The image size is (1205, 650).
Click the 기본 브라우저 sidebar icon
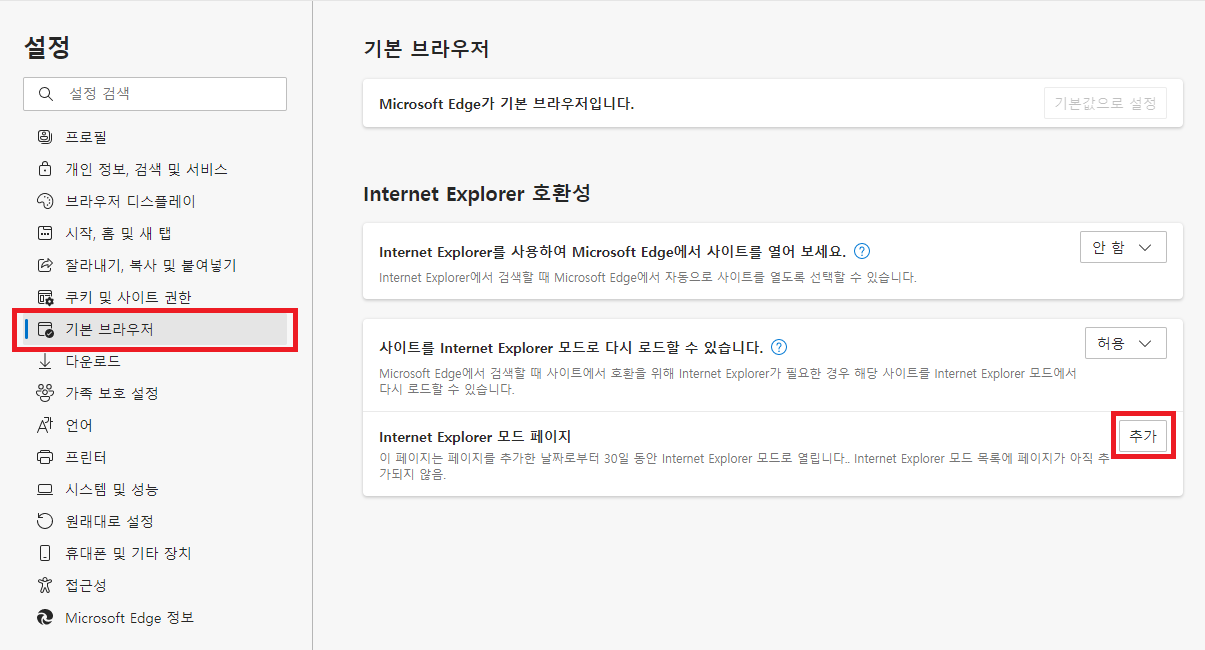44,329
